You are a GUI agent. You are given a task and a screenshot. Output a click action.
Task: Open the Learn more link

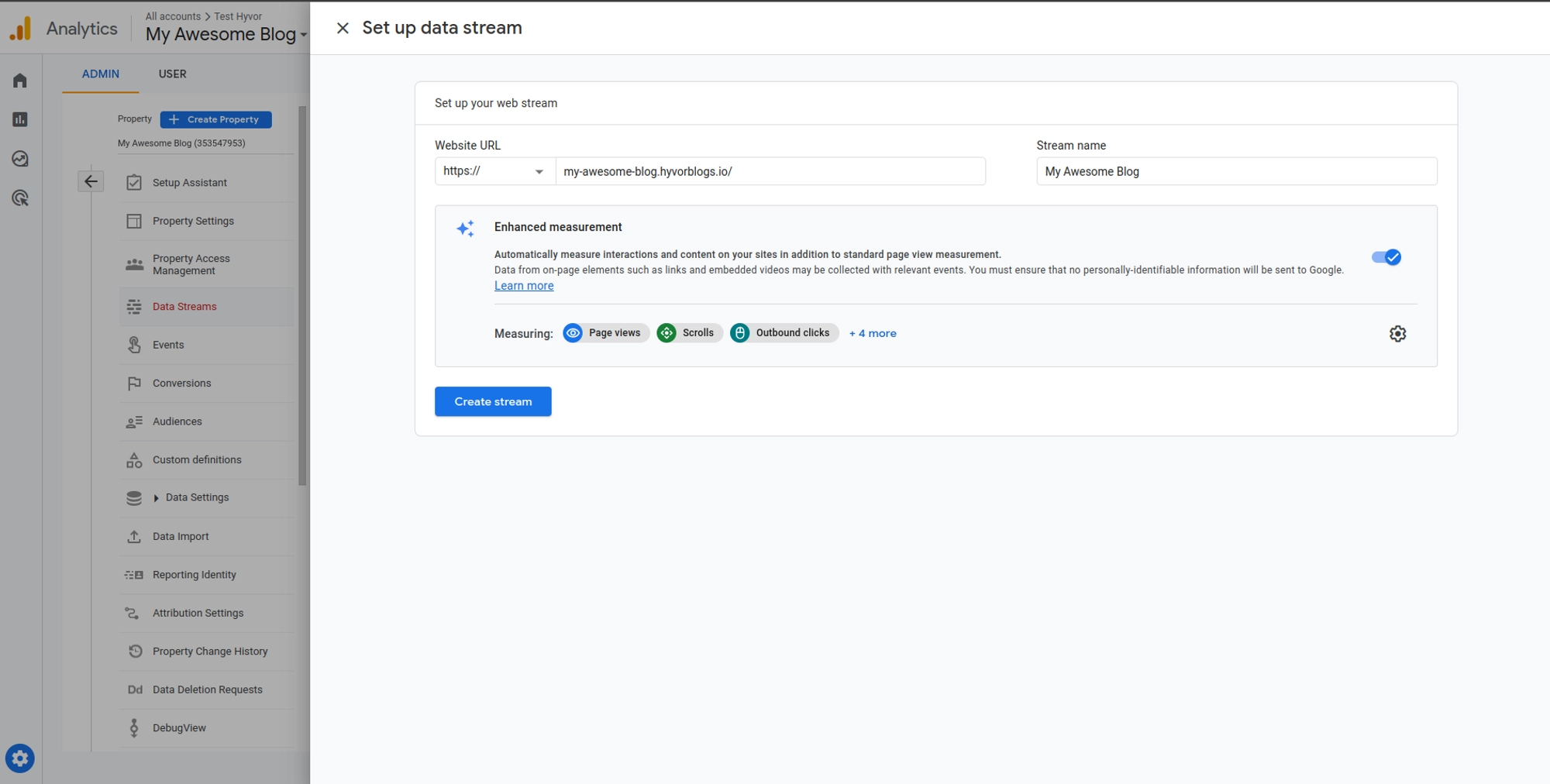[x=524, y=286]
